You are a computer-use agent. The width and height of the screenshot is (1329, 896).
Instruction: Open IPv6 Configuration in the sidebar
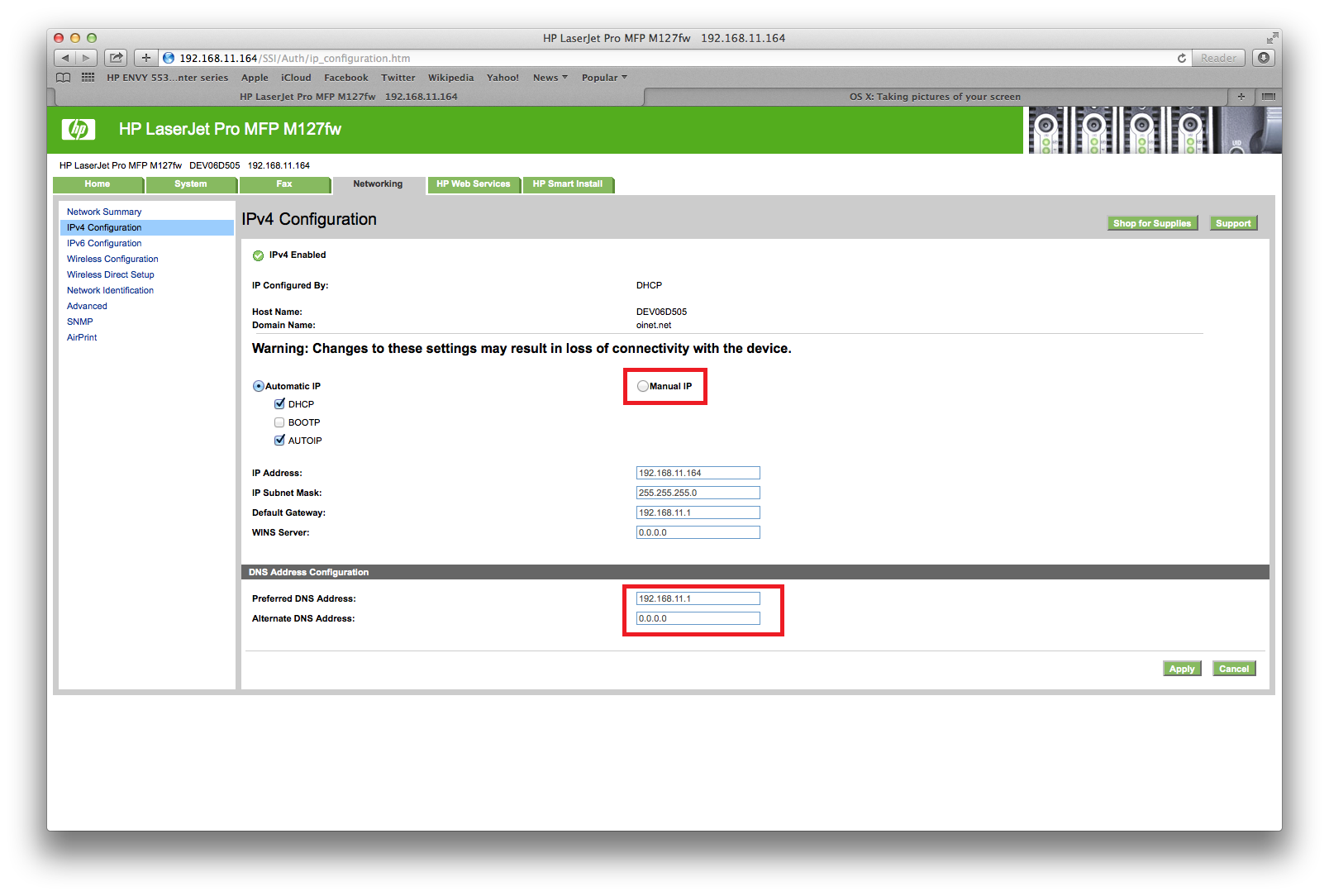[x=104, y=244]
